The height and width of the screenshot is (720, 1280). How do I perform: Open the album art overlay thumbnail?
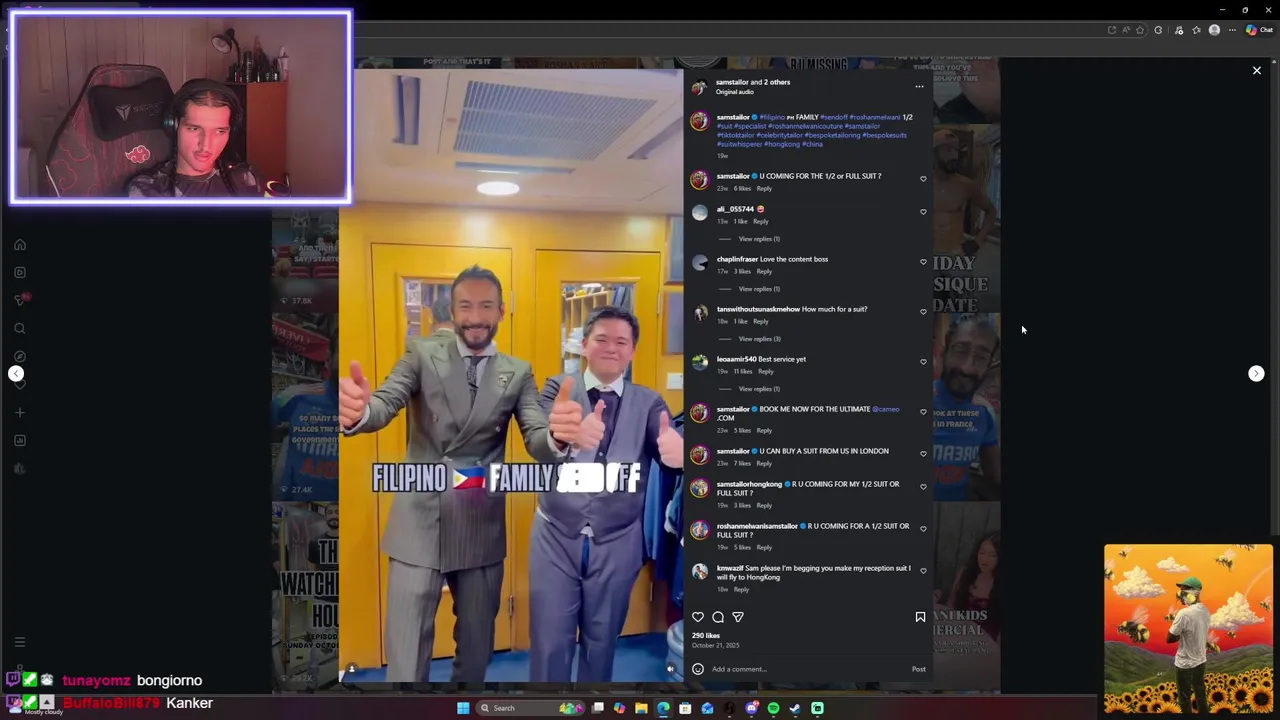pyautogui.click(x=1188, y=629)
